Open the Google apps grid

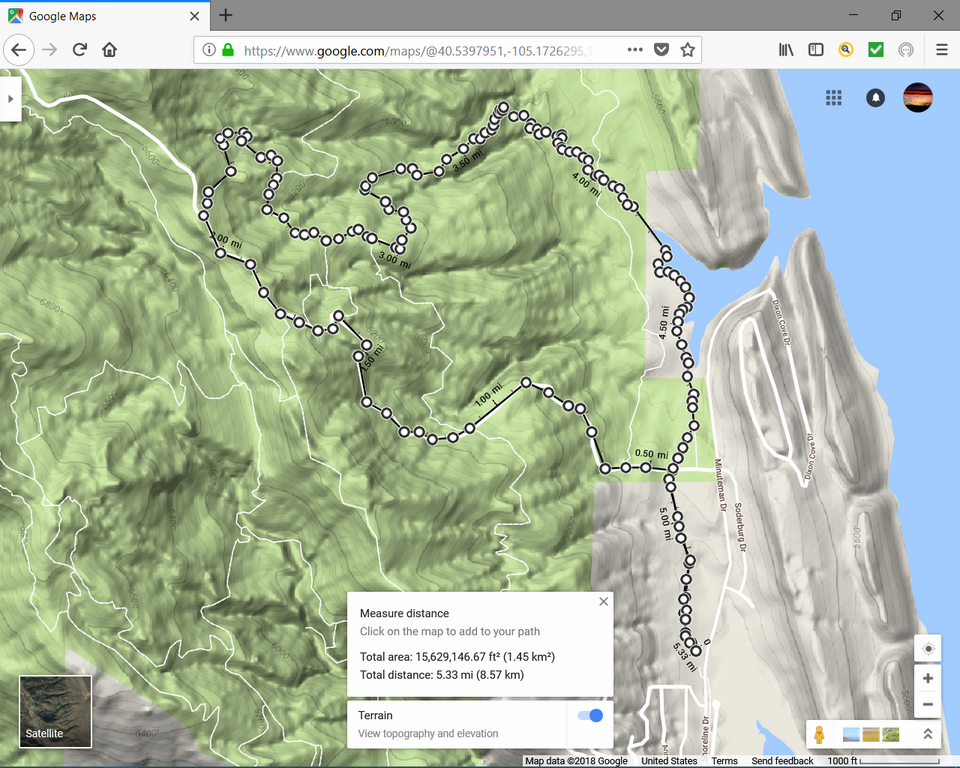click(834, 97)
